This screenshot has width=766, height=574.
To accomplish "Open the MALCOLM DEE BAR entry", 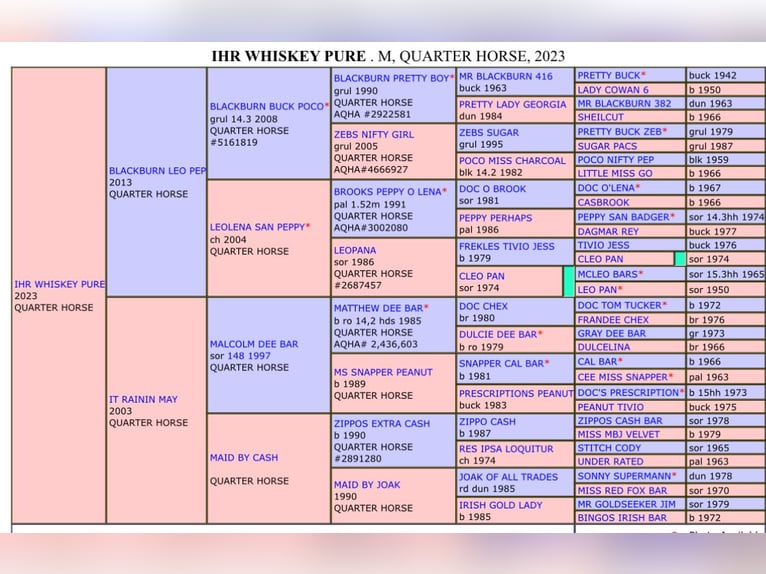I will 254,344.
